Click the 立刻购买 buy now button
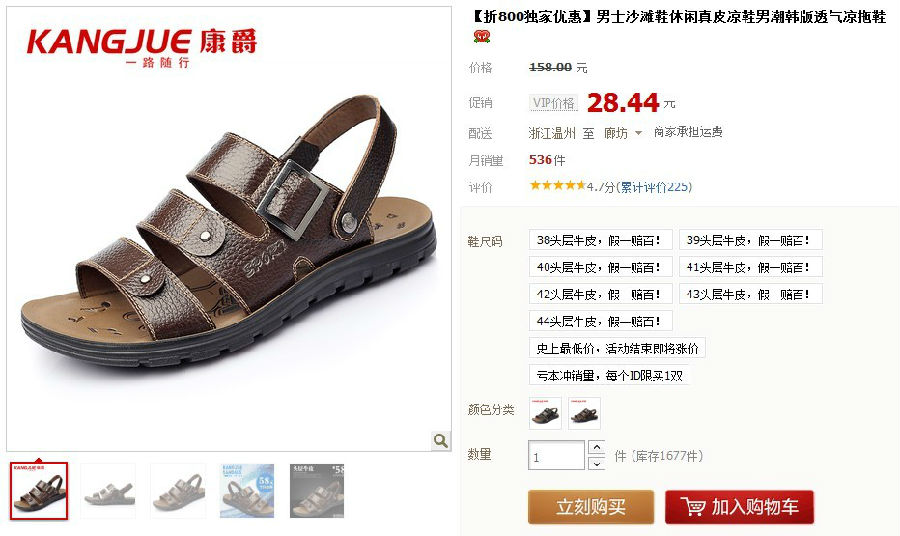Screen dimensions: 900x536 [x=591, y=507]
